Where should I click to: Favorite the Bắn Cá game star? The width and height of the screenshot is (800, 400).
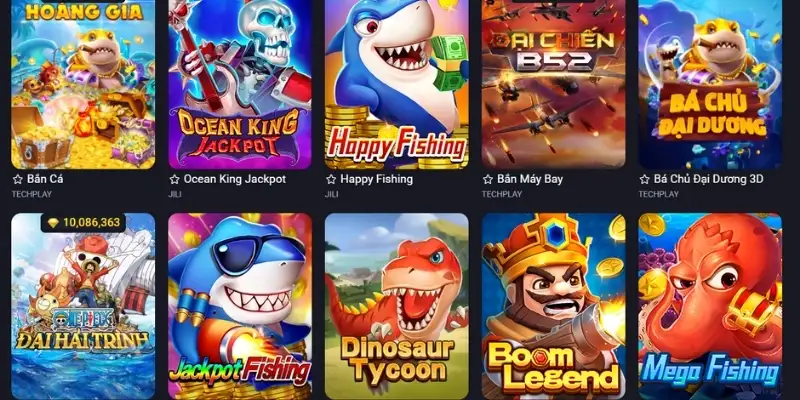(17, 180)
